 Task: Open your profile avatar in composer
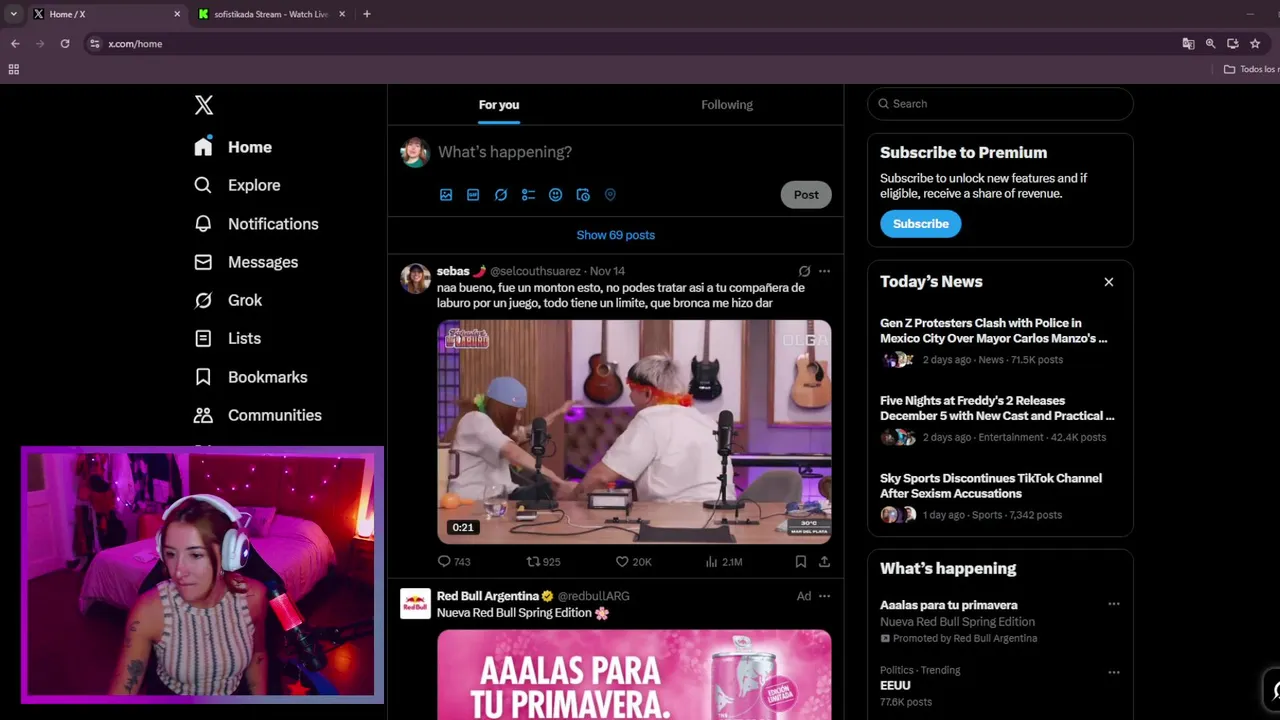tap(415, 152)
